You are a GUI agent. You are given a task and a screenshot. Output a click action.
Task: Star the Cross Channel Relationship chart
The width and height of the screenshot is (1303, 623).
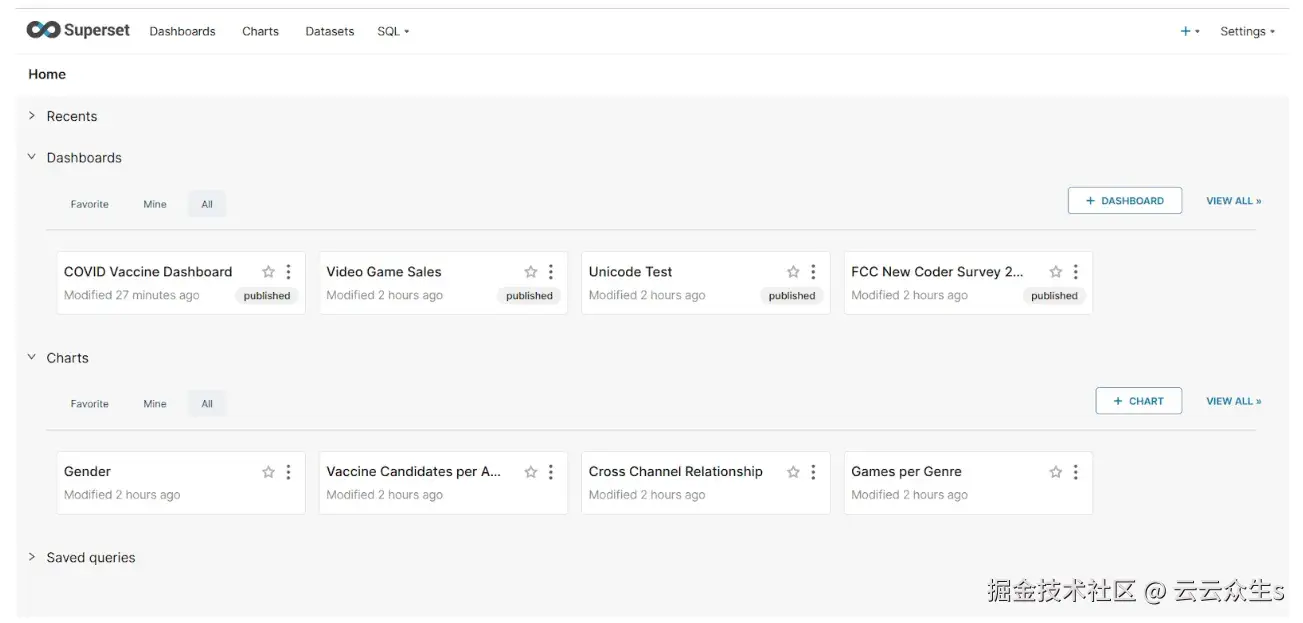click(x=793, y=472)
